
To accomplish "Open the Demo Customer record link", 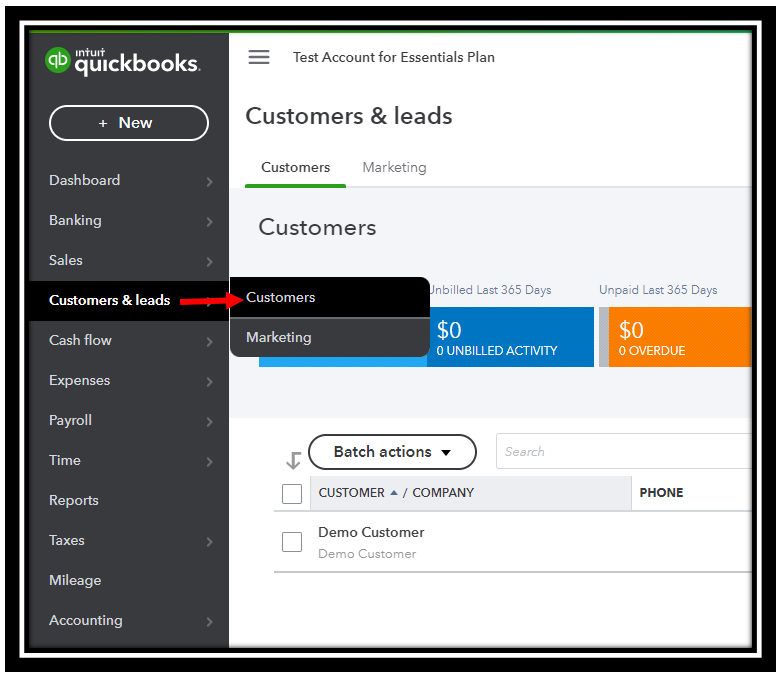I will tap(371, 532).
